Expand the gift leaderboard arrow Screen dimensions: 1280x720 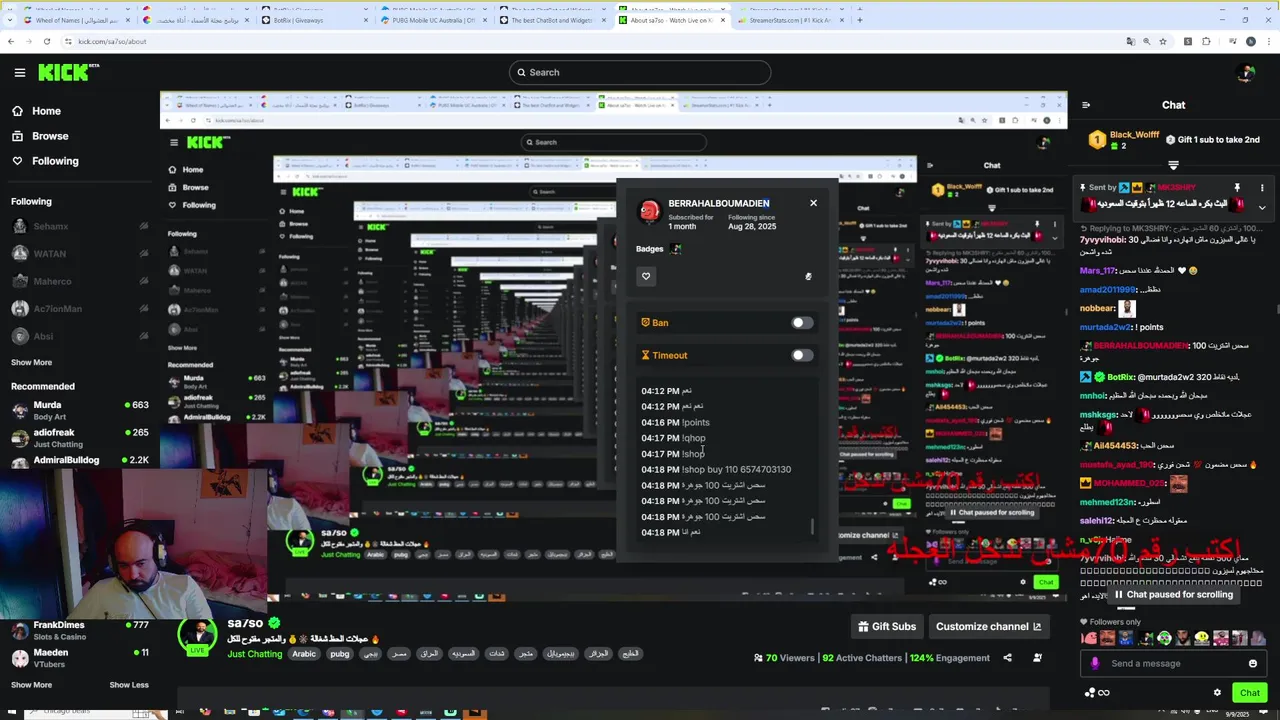1174,165
